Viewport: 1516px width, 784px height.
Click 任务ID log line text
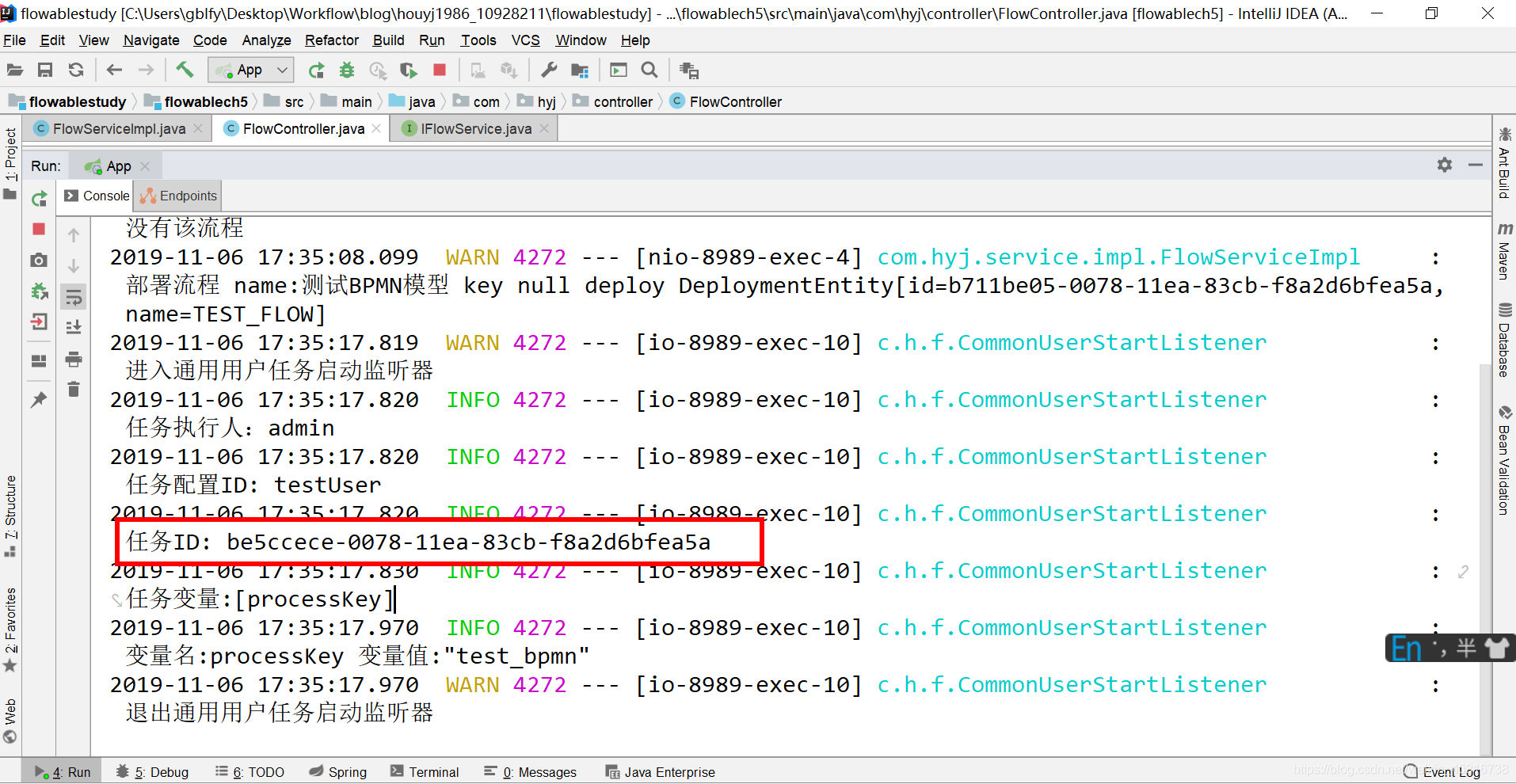[x=418, y=542]
